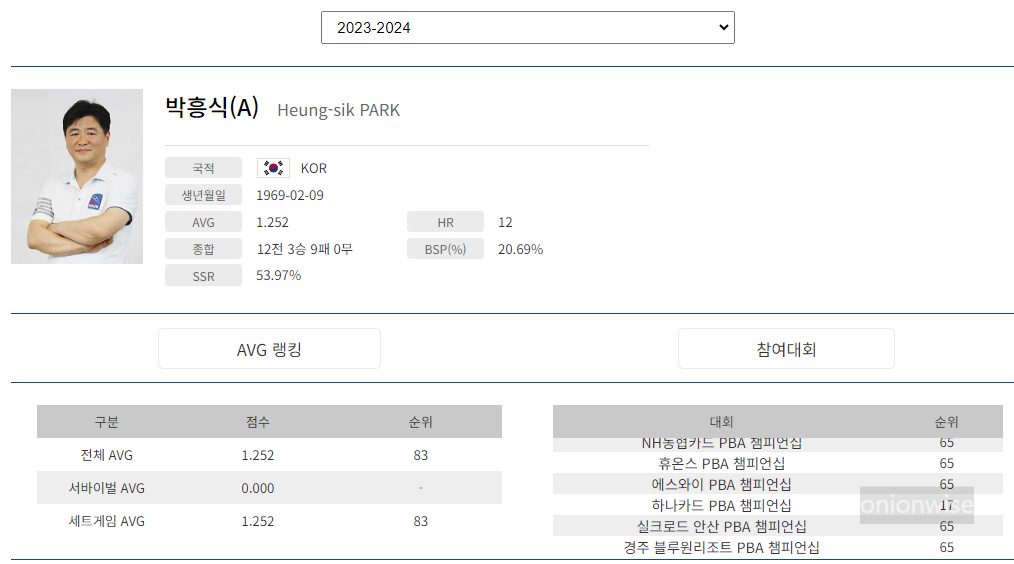Click the SSR label
This screenshot has width=1014, height=564.
(x=203, y=276)
